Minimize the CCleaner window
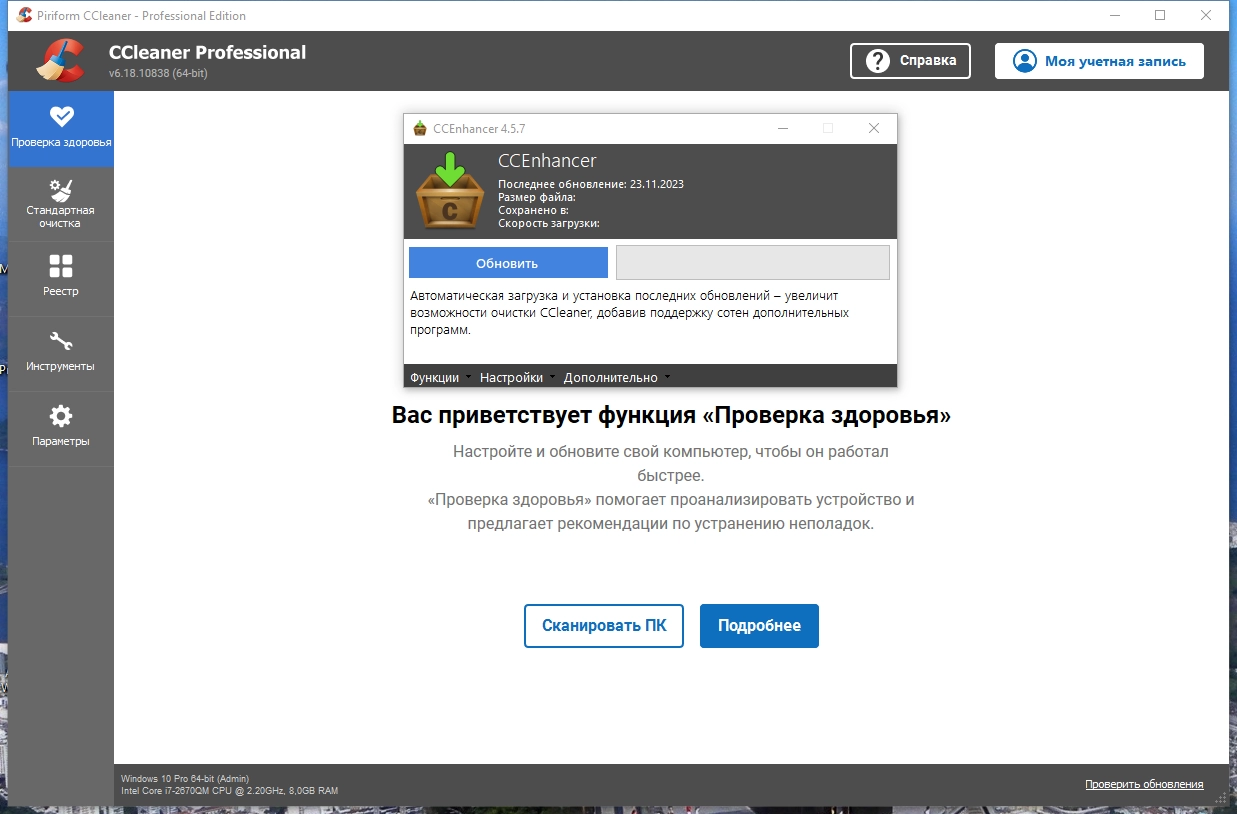1237x814 pixels. (1115, 15)
